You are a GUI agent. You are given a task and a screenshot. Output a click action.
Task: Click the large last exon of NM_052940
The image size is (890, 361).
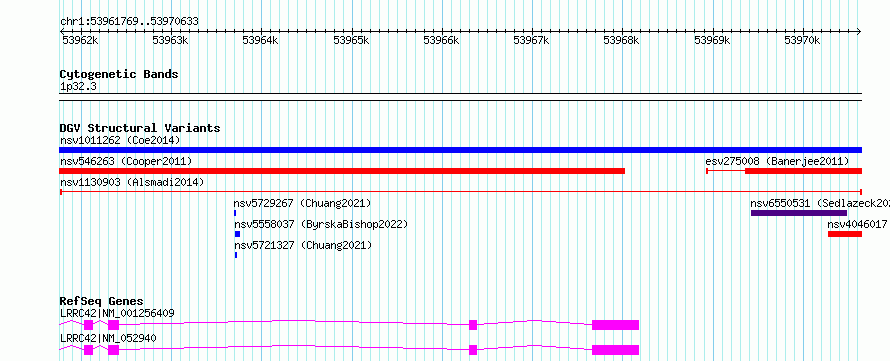pos(615,350)
